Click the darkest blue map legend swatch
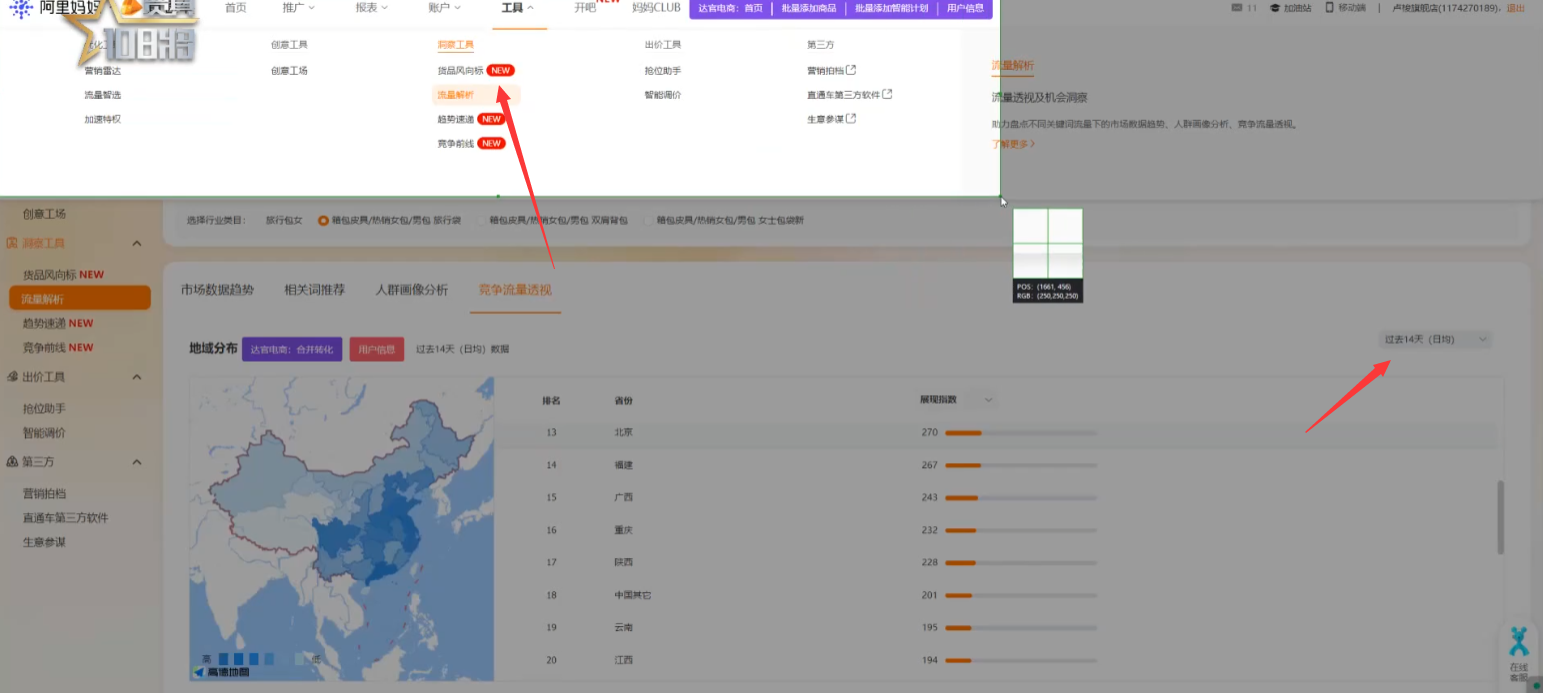1543x693 pixels. tap(224, 659)
